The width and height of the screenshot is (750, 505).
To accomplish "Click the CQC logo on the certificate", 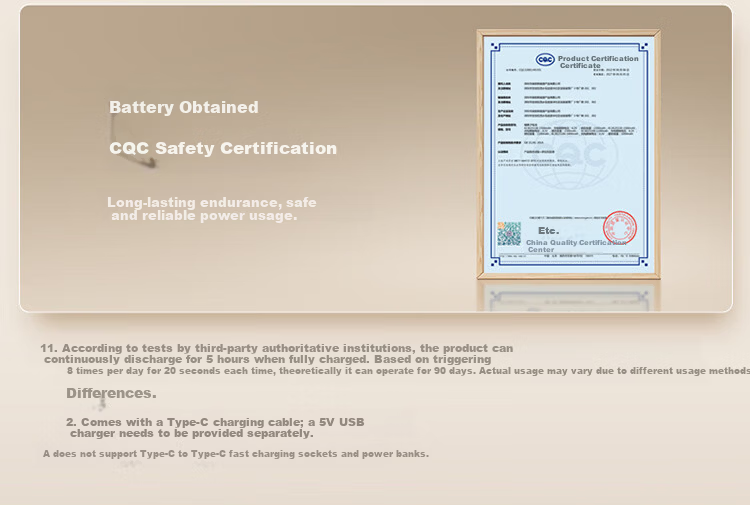I will 545,59.
